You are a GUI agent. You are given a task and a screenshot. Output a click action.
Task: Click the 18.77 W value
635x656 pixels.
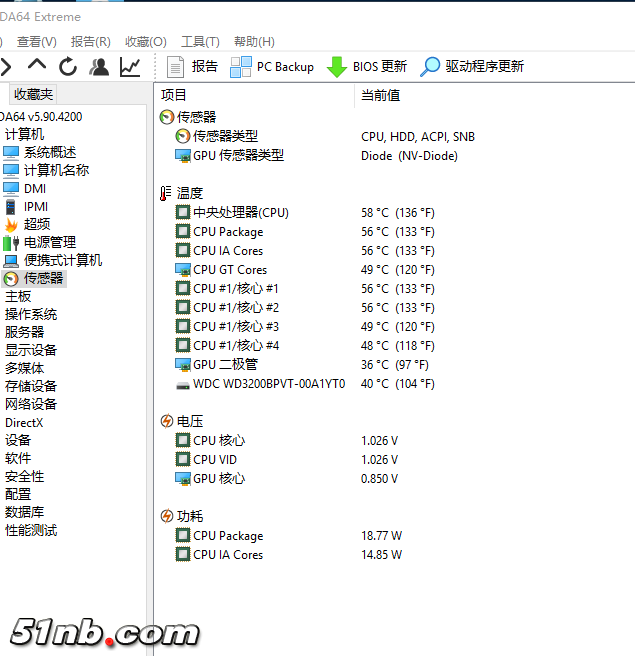(x=381, y=536)
